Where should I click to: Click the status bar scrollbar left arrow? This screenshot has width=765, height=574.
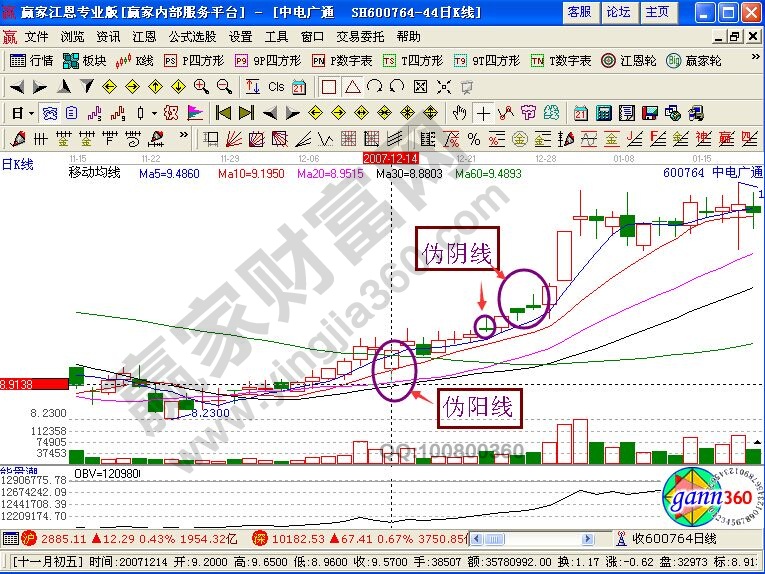(477, 539)
